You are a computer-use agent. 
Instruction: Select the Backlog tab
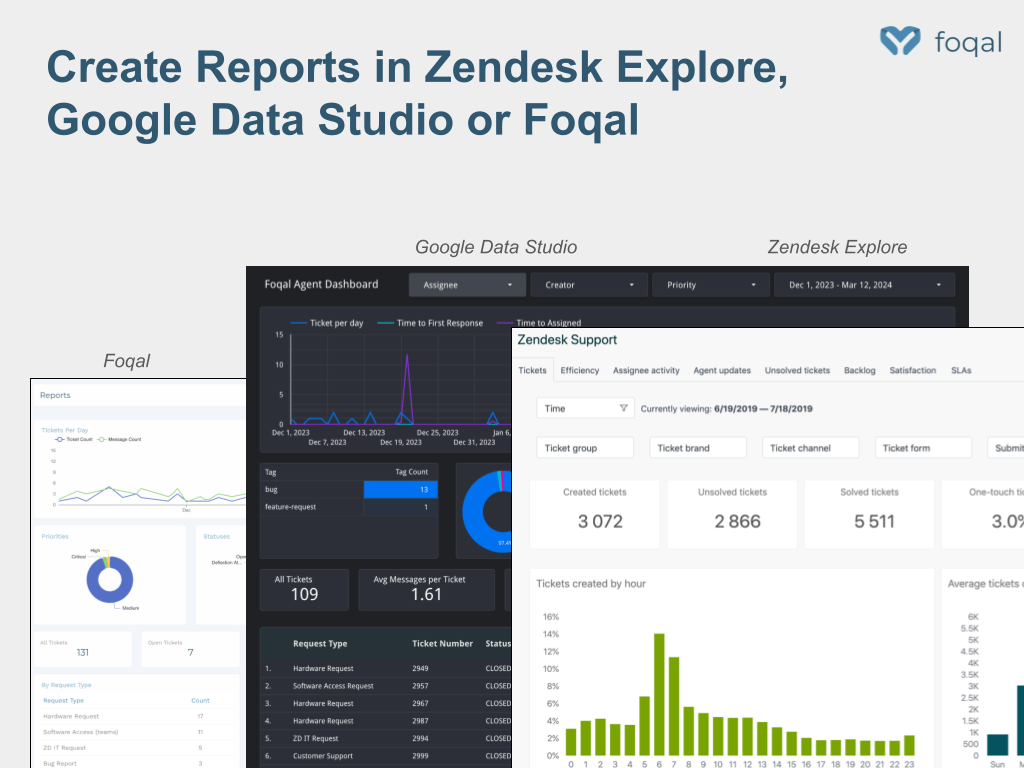click(859, 370)
